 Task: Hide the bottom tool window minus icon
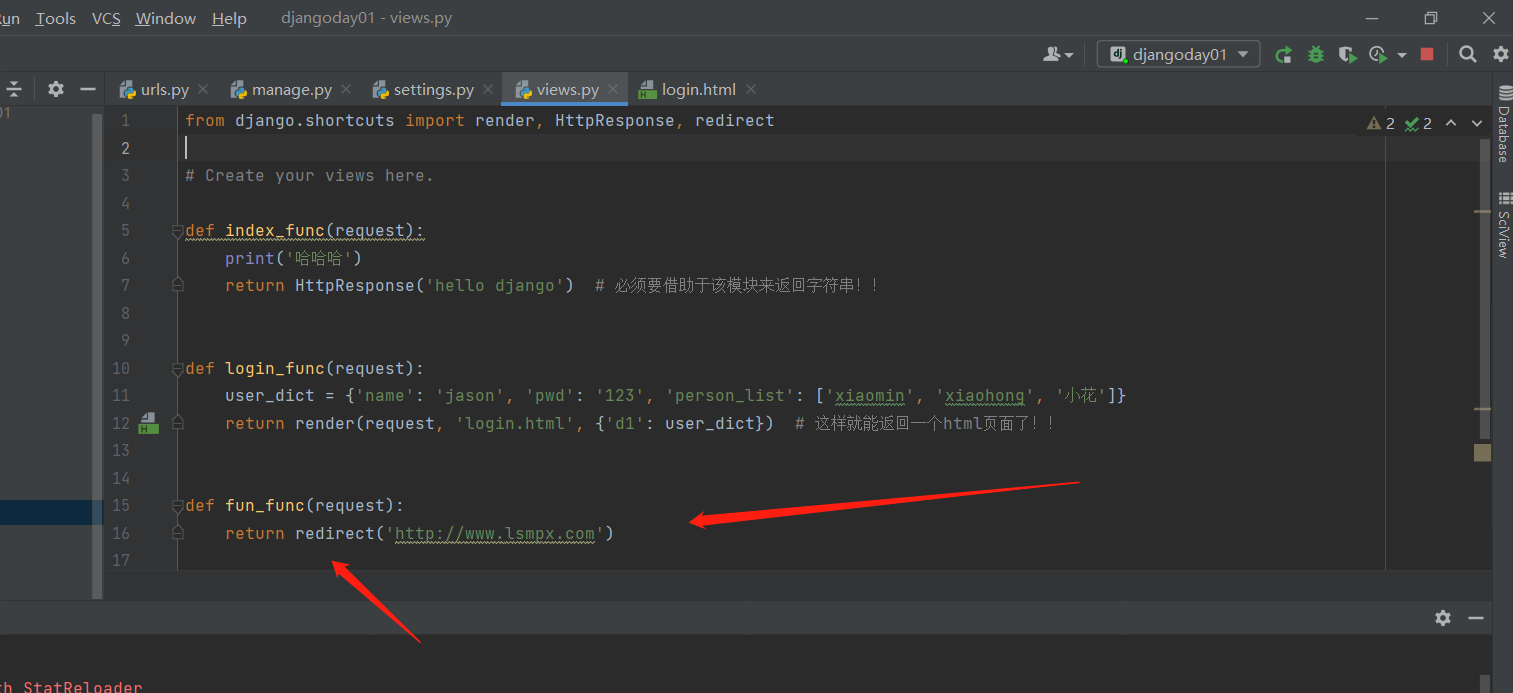1476,618
